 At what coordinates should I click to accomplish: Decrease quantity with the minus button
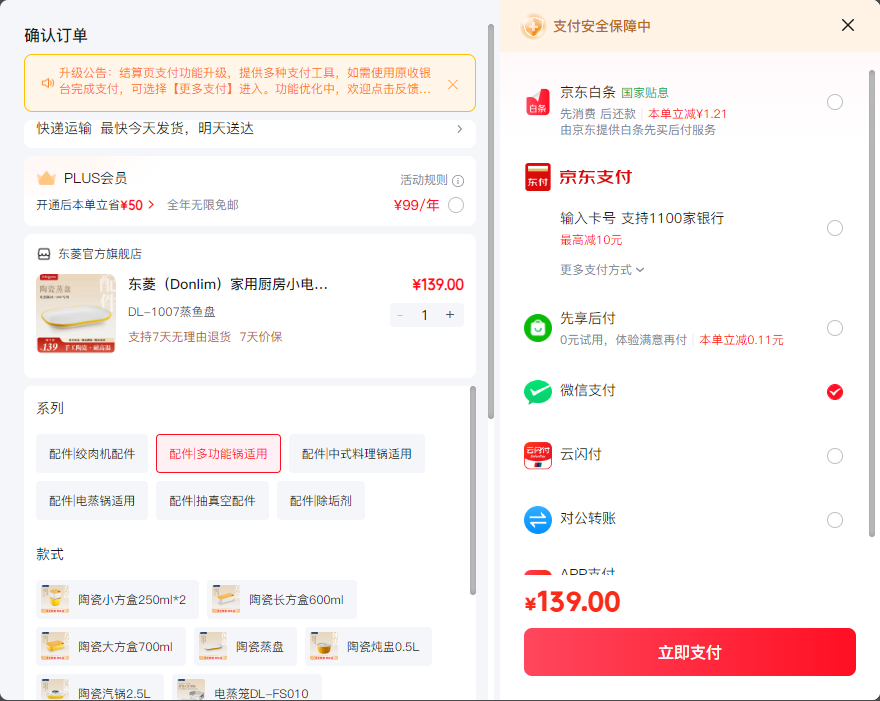[400, 315]
